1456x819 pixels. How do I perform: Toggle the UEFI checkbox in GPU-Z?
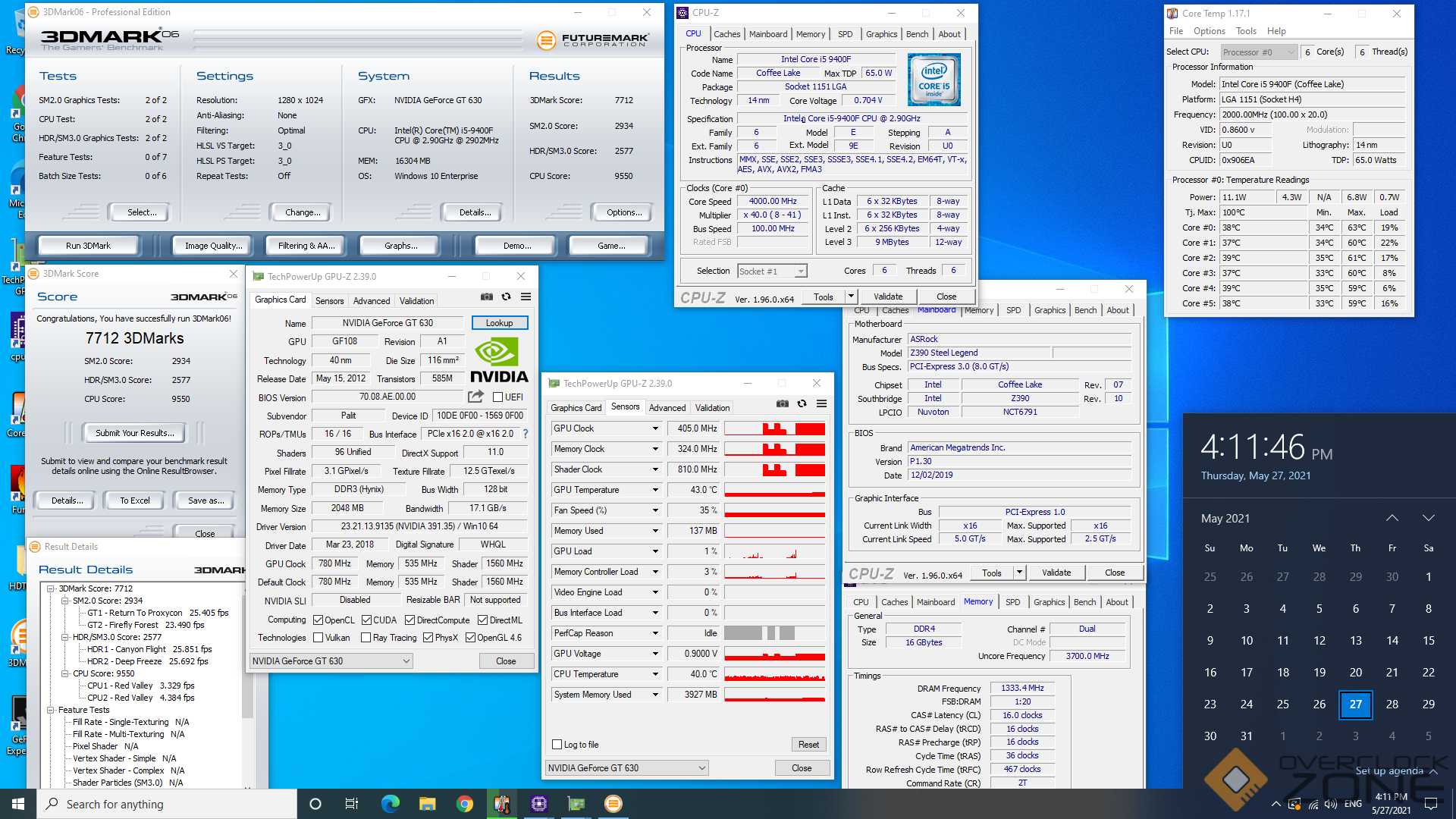click(x=498, y=397)
